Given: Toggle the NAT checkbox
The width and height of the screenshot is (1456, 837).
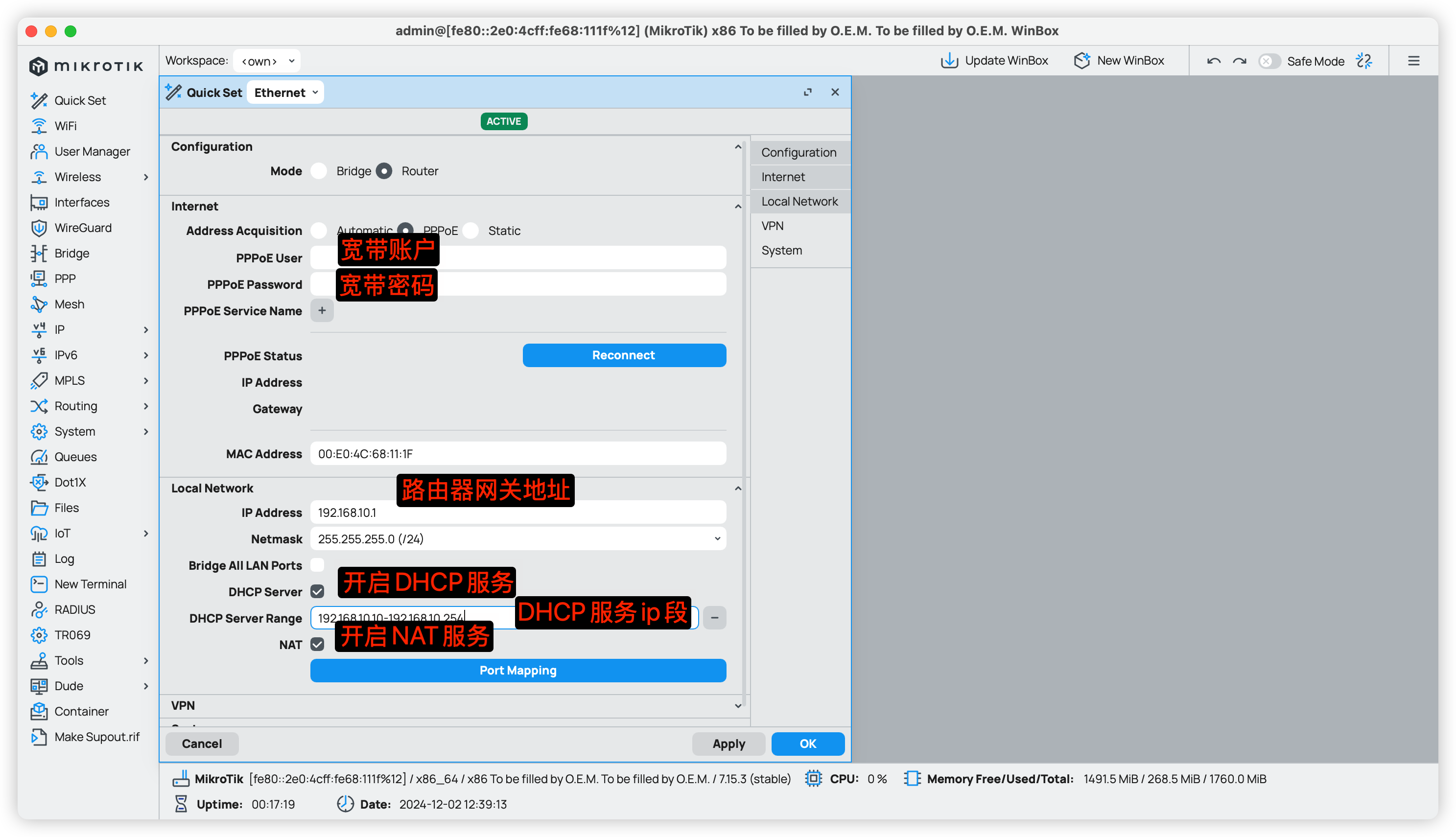Looking at the screenshot, I should (317, 644).
